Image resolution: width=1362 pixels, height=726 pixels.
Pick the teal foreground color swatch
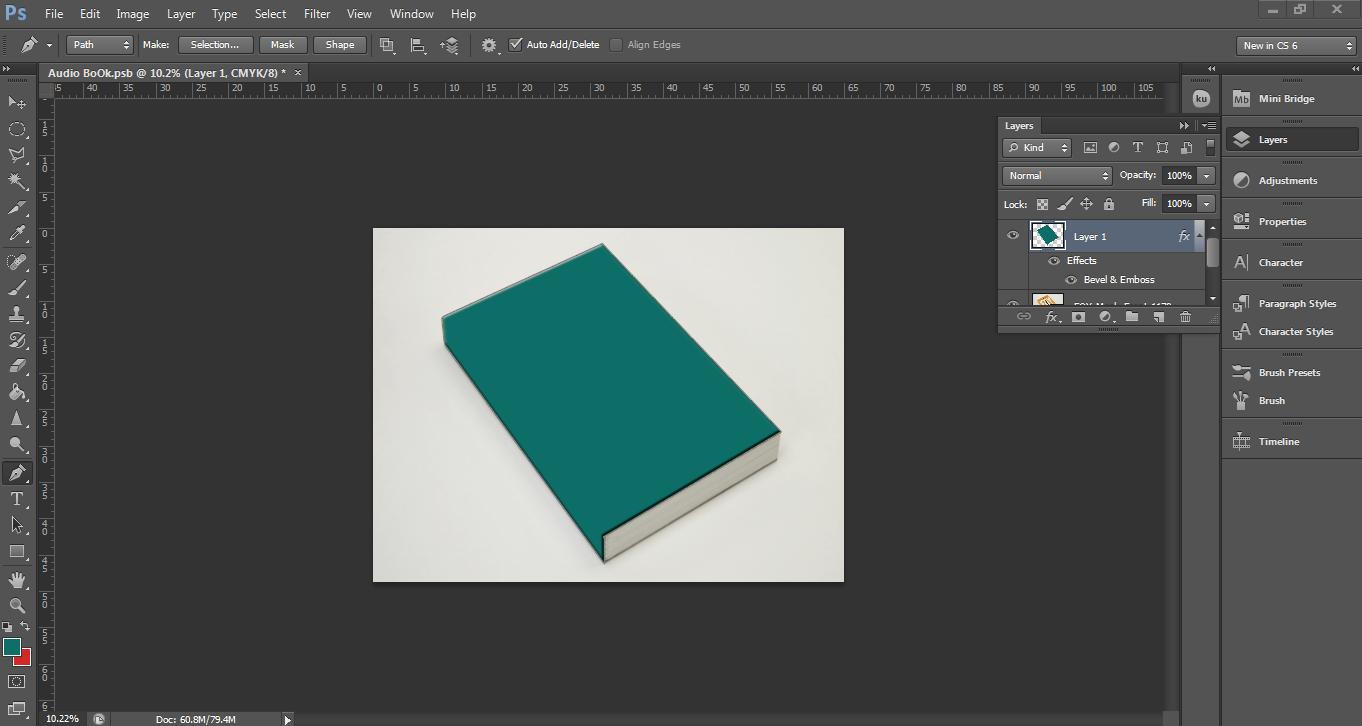[x=11, y=647]
